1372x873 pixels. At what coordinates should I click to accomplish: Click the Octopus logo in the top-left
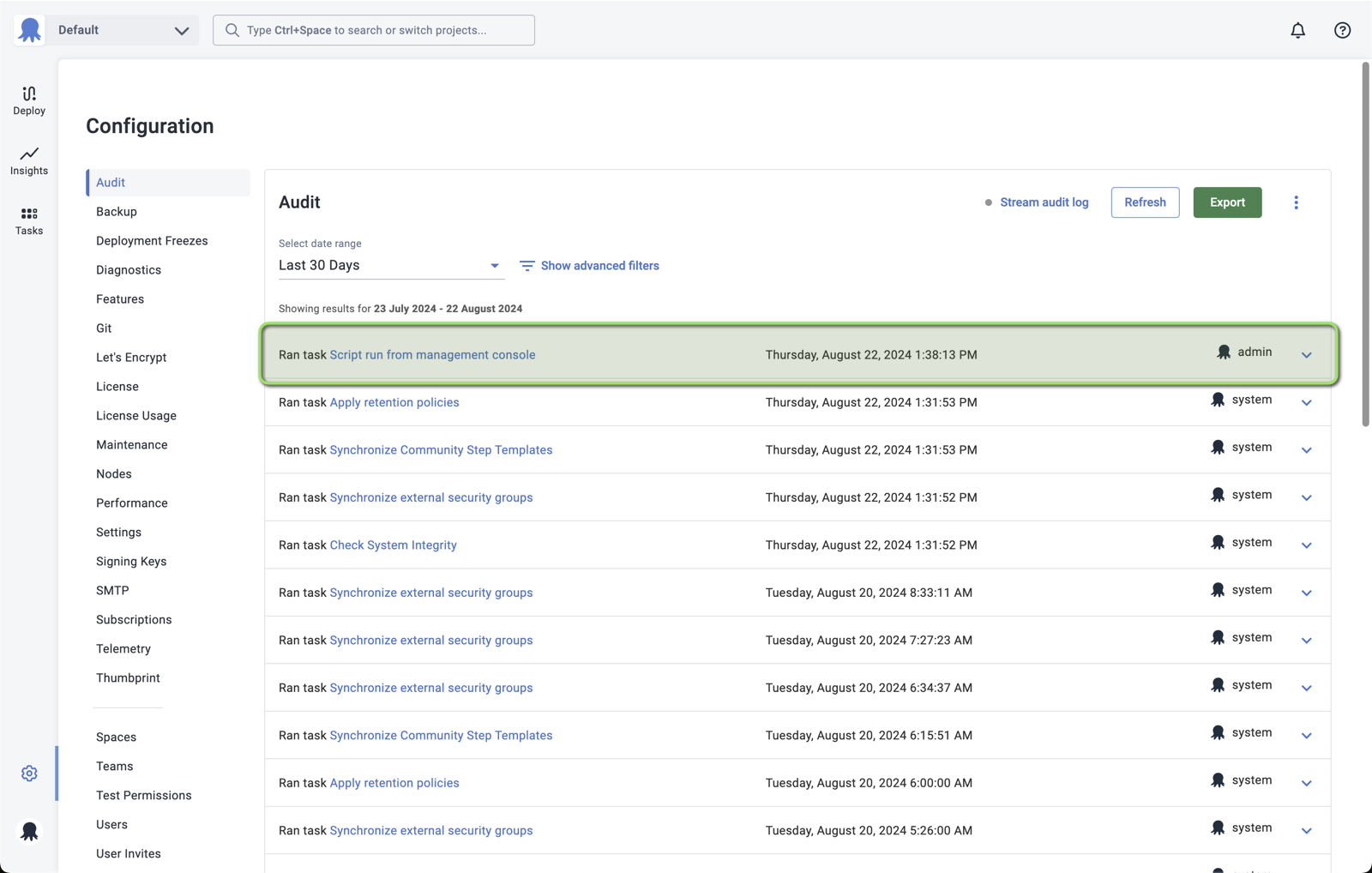(x=30, y=30)
